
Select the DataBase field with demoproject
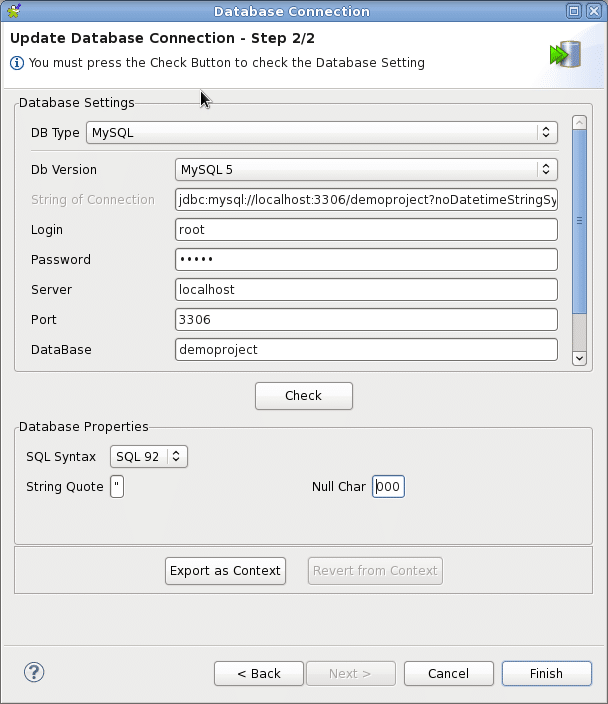(365, 349)
